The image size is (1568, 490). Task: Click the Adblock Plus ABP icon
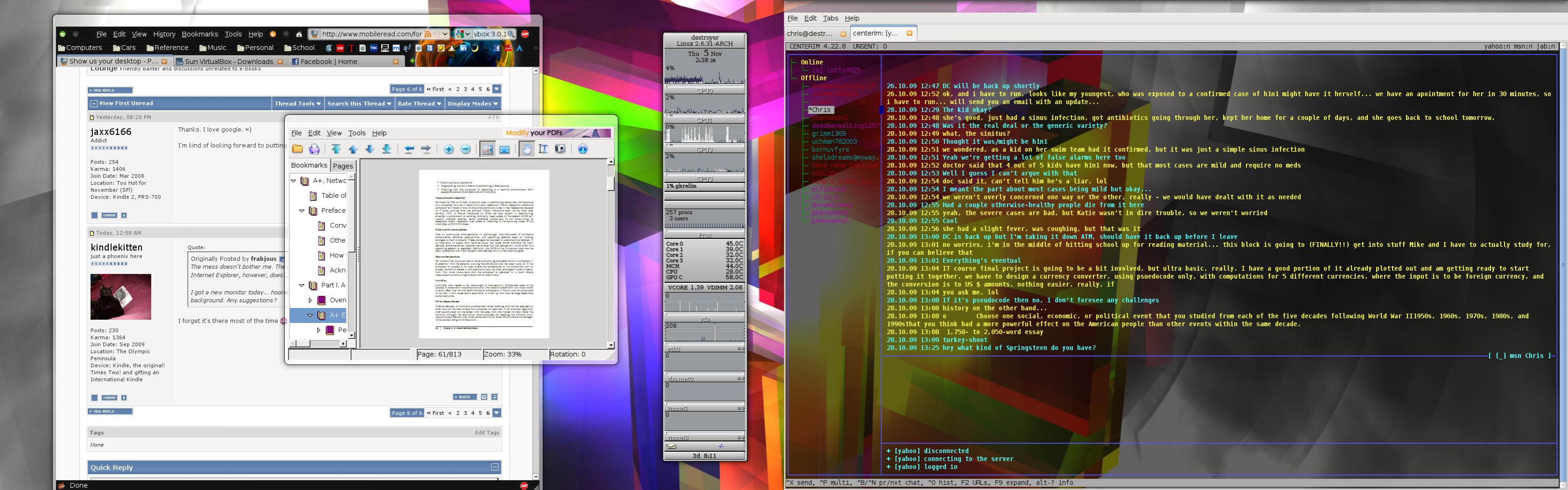pos(525,34)
